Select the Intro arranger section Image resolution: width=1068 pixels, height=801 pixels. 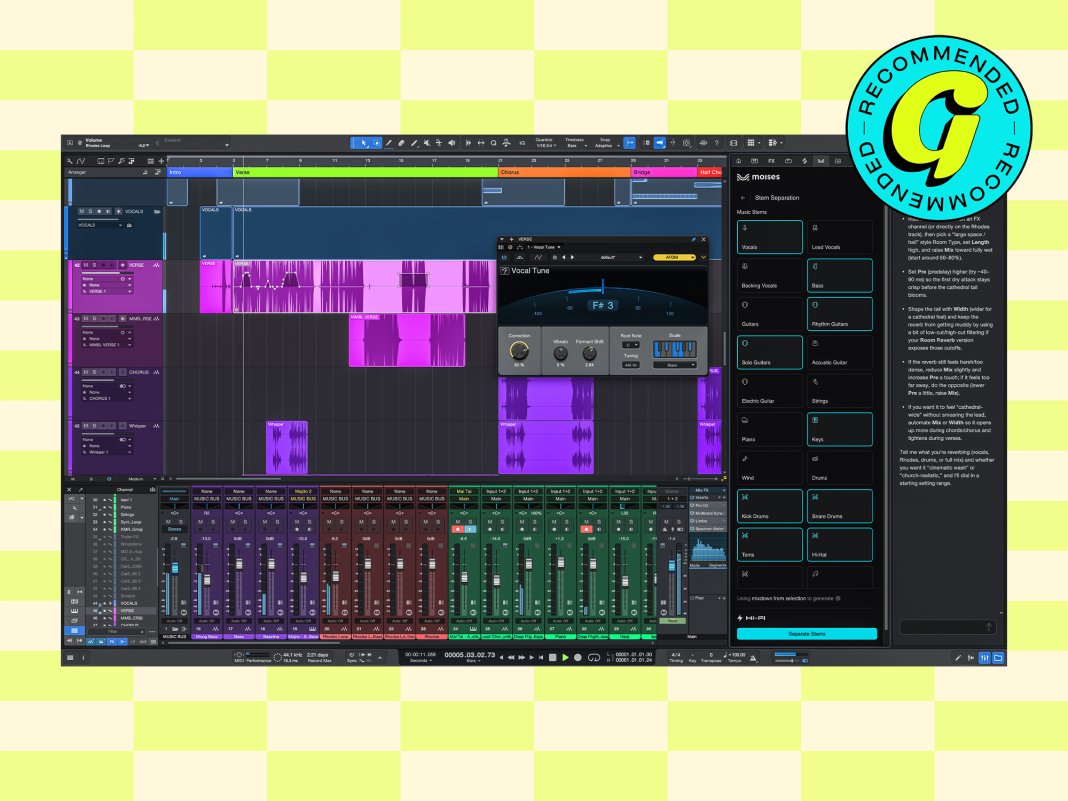[x=200, y=172]
